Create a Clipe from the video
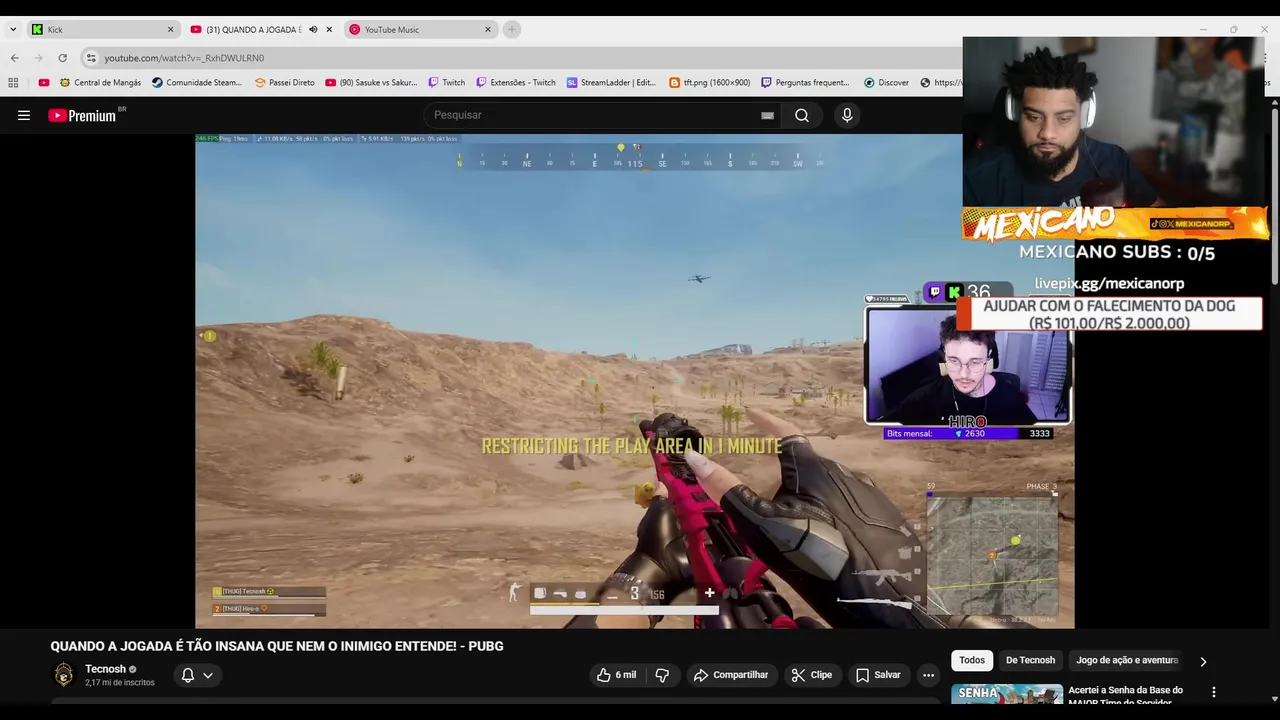 pyautogui.click(x=811, y=675)
